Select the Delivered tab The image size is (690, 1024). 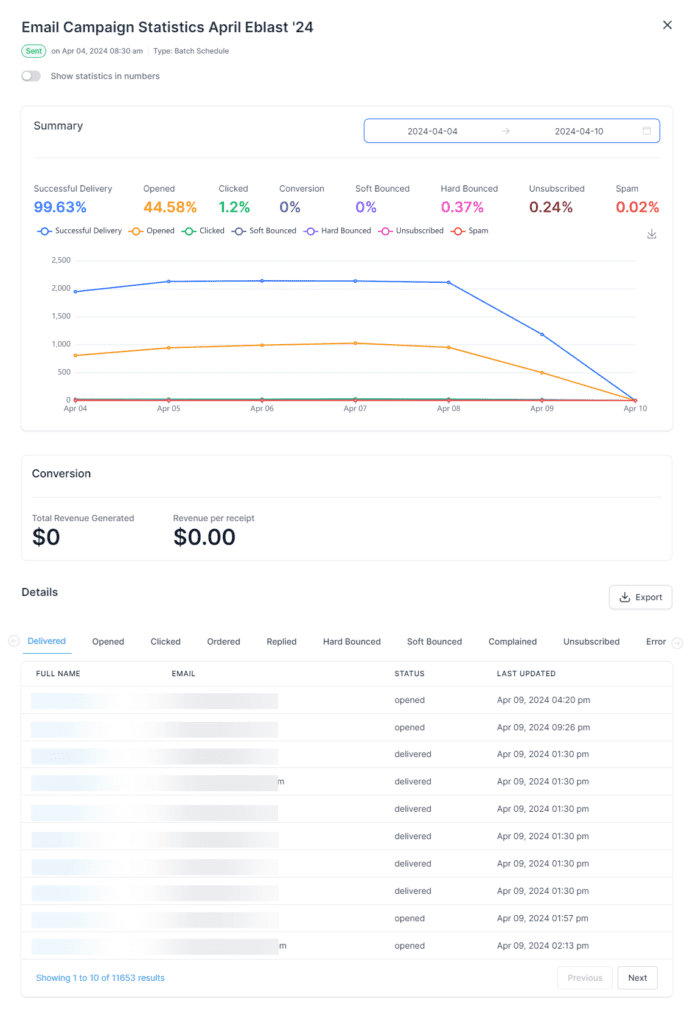pyautogui.click(x=46, y=641)
